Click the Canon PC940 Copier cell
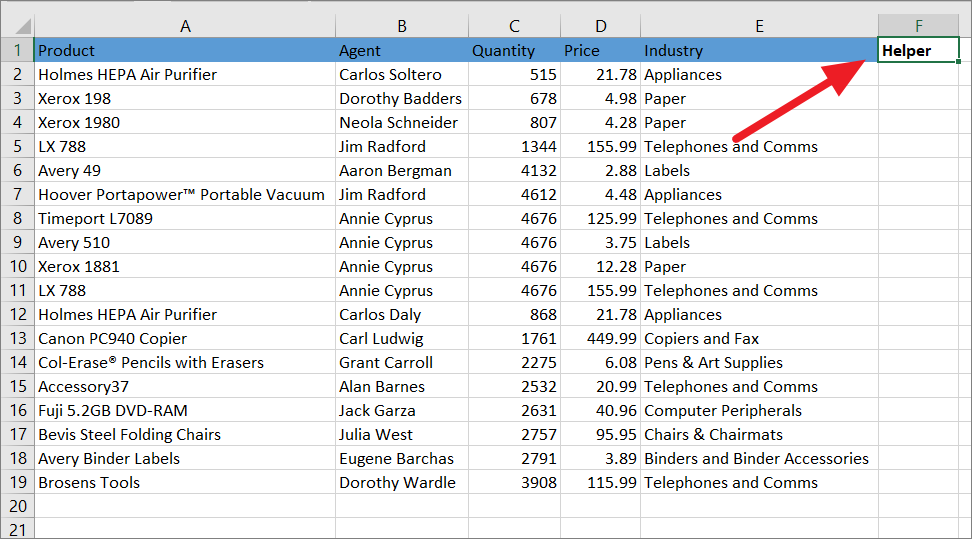972x539 pixels. 185,338
